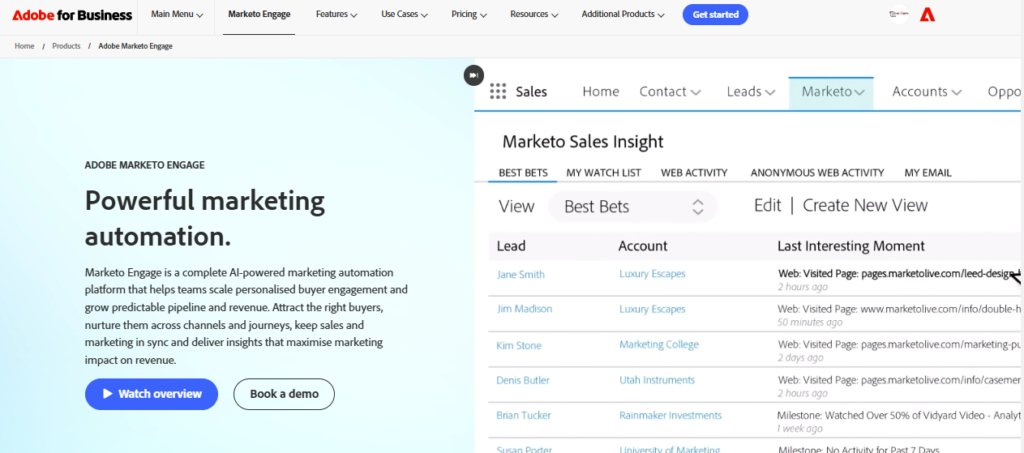Click the Marketo Sales Insight title

coord(583,141)
